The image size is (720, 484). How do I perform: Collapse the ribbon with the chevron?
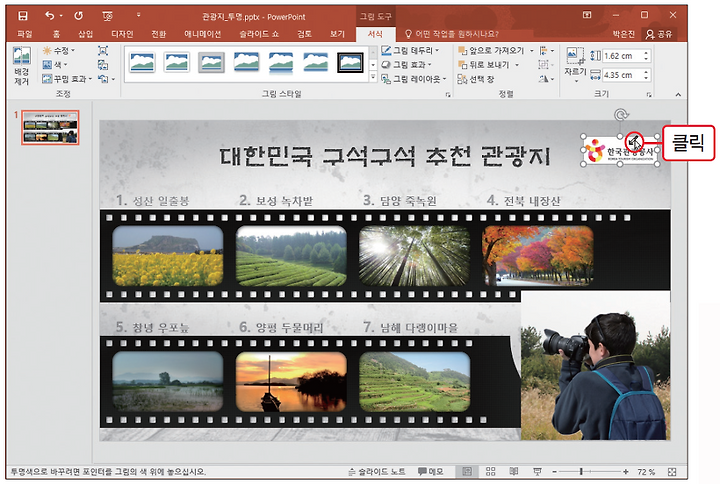(x=678, y=94)
